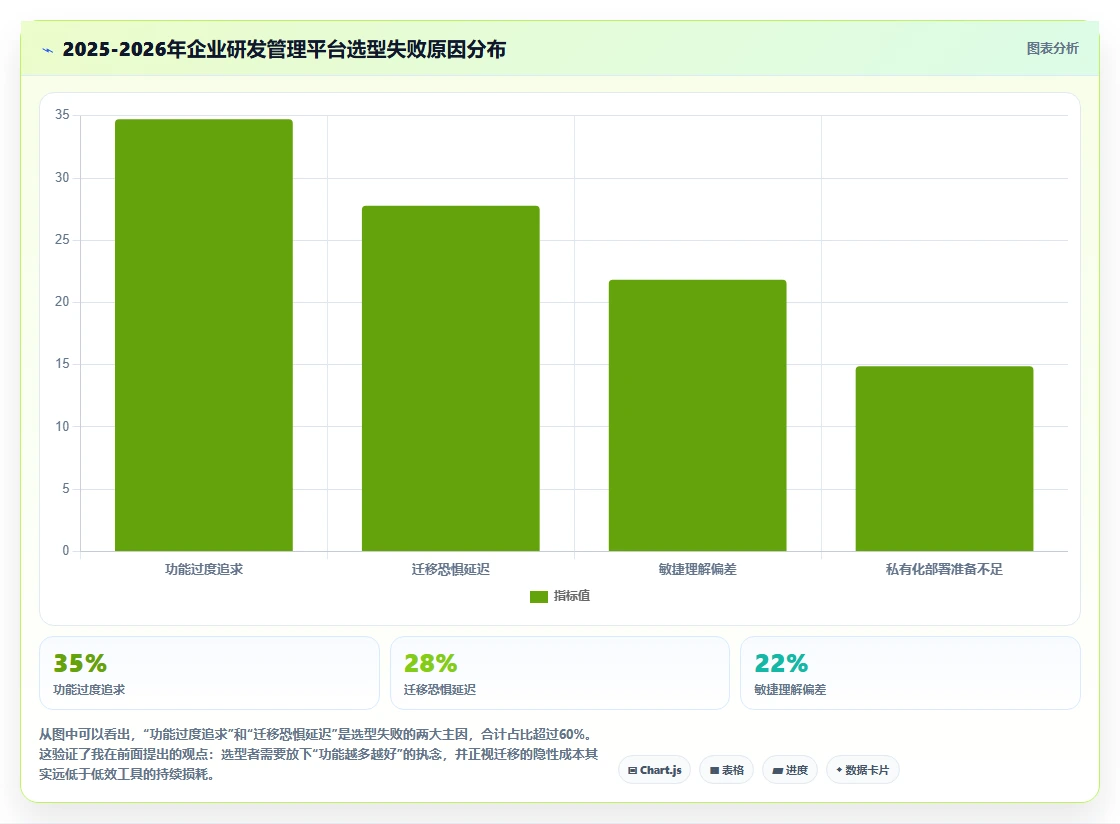Click x-axis label 私有化部署准备不足
The height and width of the screenshot is (824, 1120).
[x=944, y=569]
